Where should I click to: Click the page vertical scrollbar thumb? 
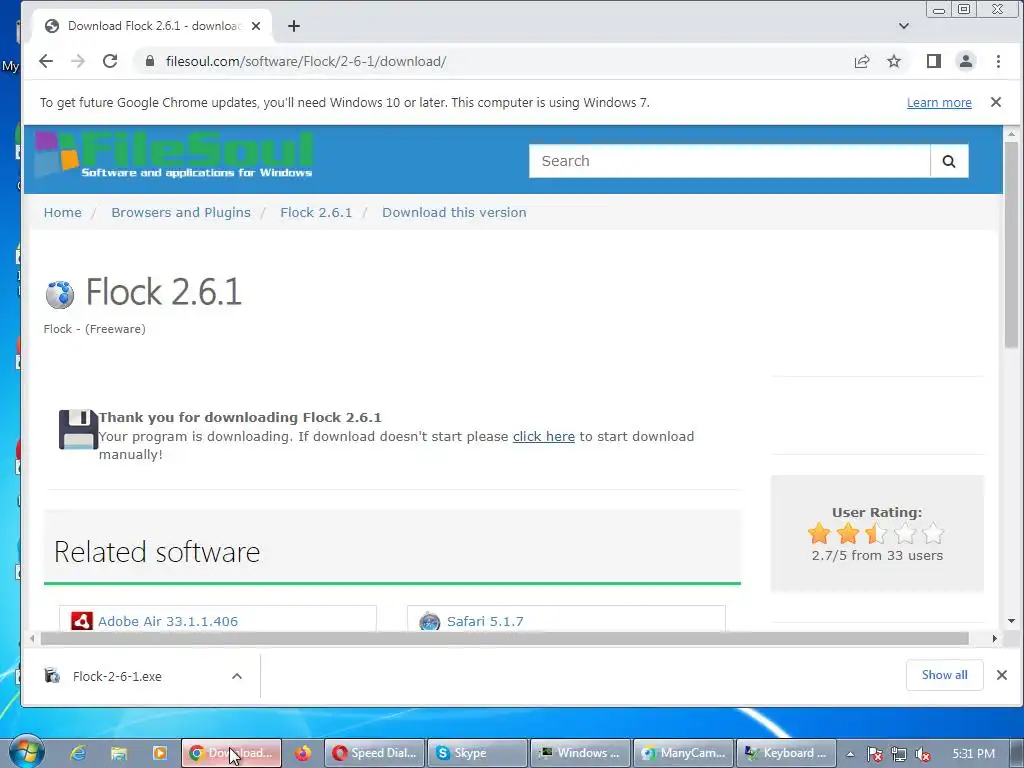[x=1011, y=245]
